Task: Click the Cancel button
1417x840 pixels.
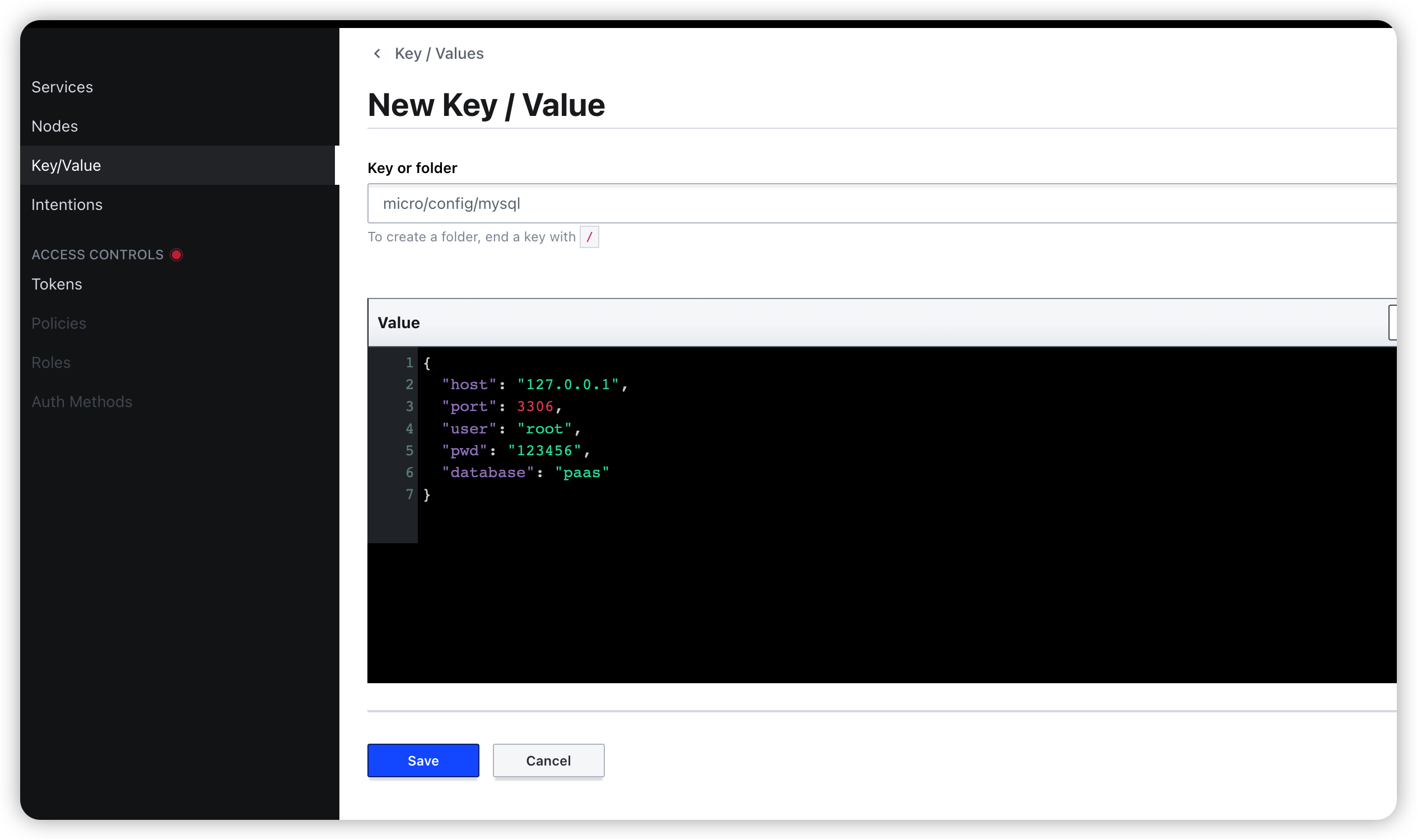Action: (548, 760)
